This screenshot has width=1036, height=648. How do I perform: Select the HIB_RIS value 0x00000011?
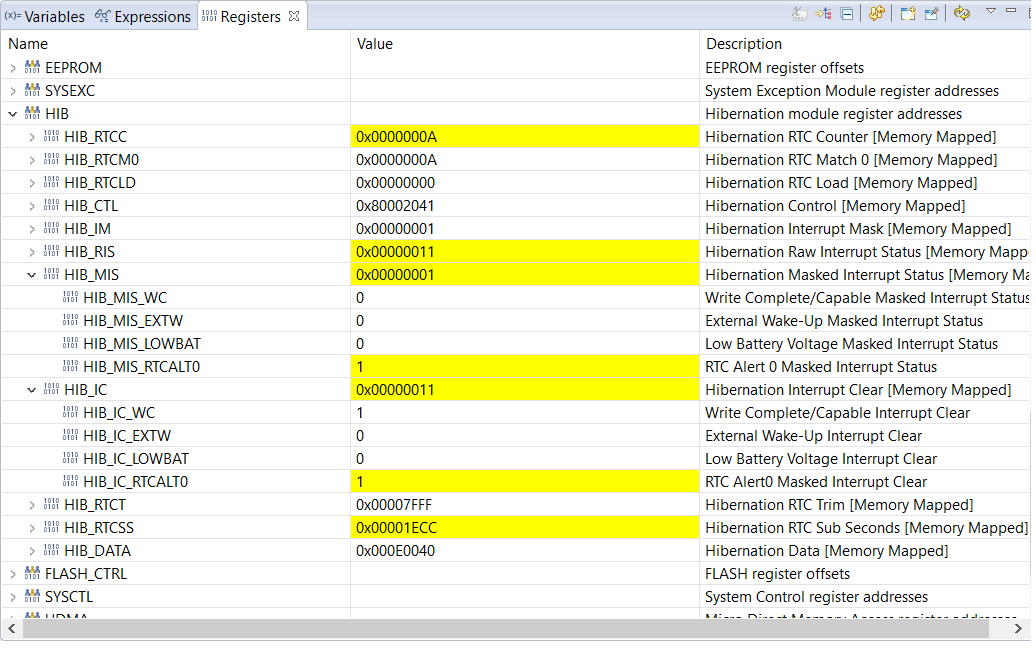tap(525, 252)
